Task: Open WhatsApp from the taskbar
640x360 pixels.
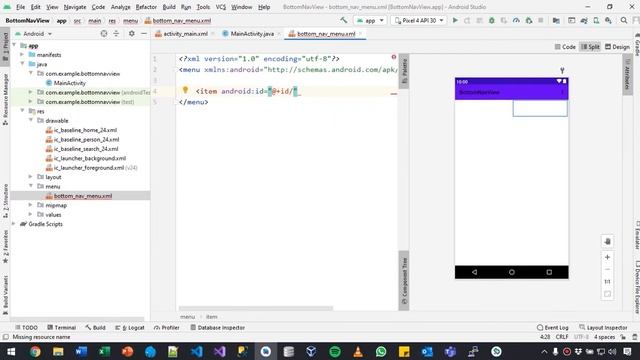Action: [x=381, y=351]
